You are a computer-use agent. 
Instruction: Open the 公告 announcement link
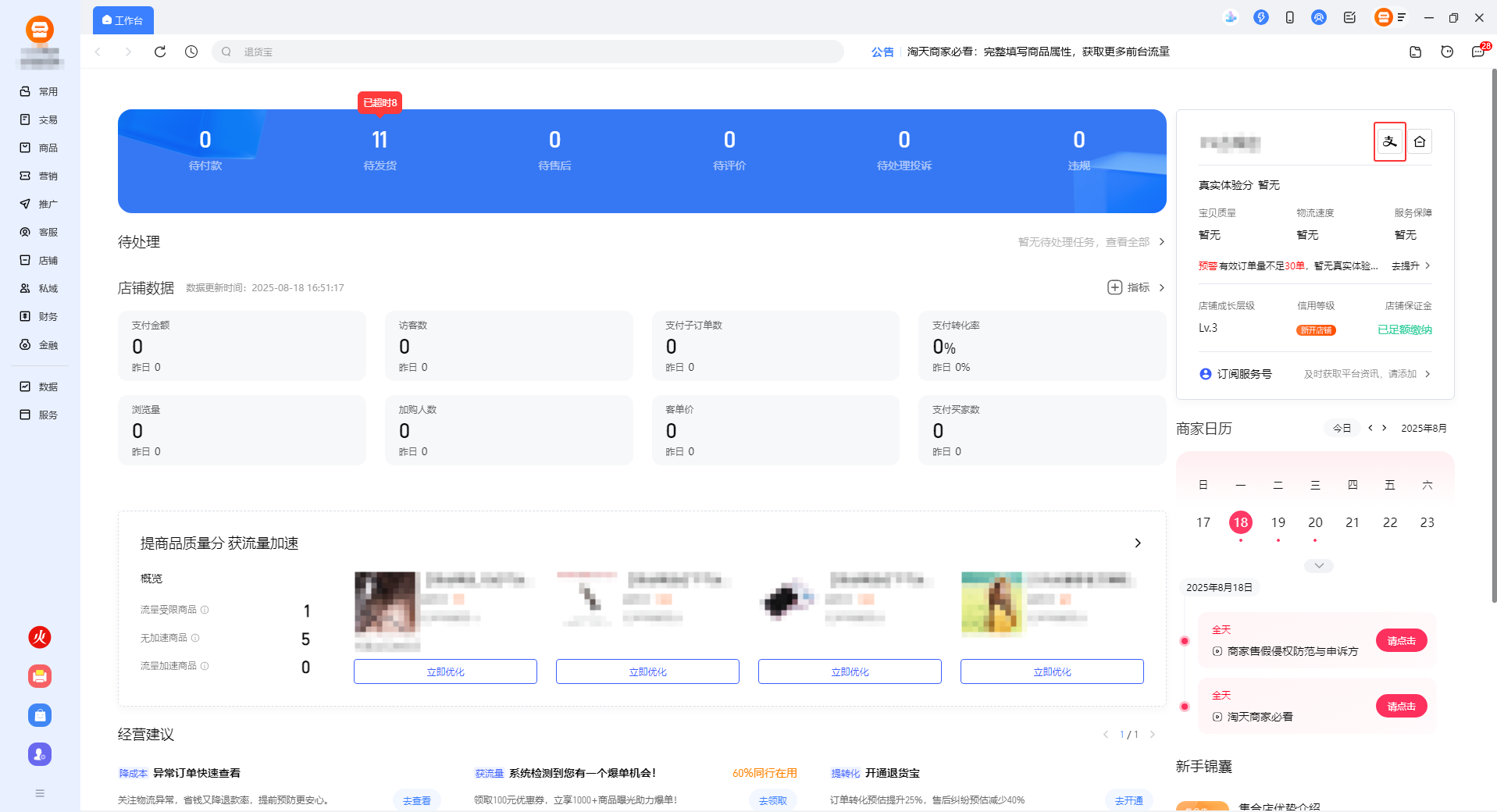882,52
